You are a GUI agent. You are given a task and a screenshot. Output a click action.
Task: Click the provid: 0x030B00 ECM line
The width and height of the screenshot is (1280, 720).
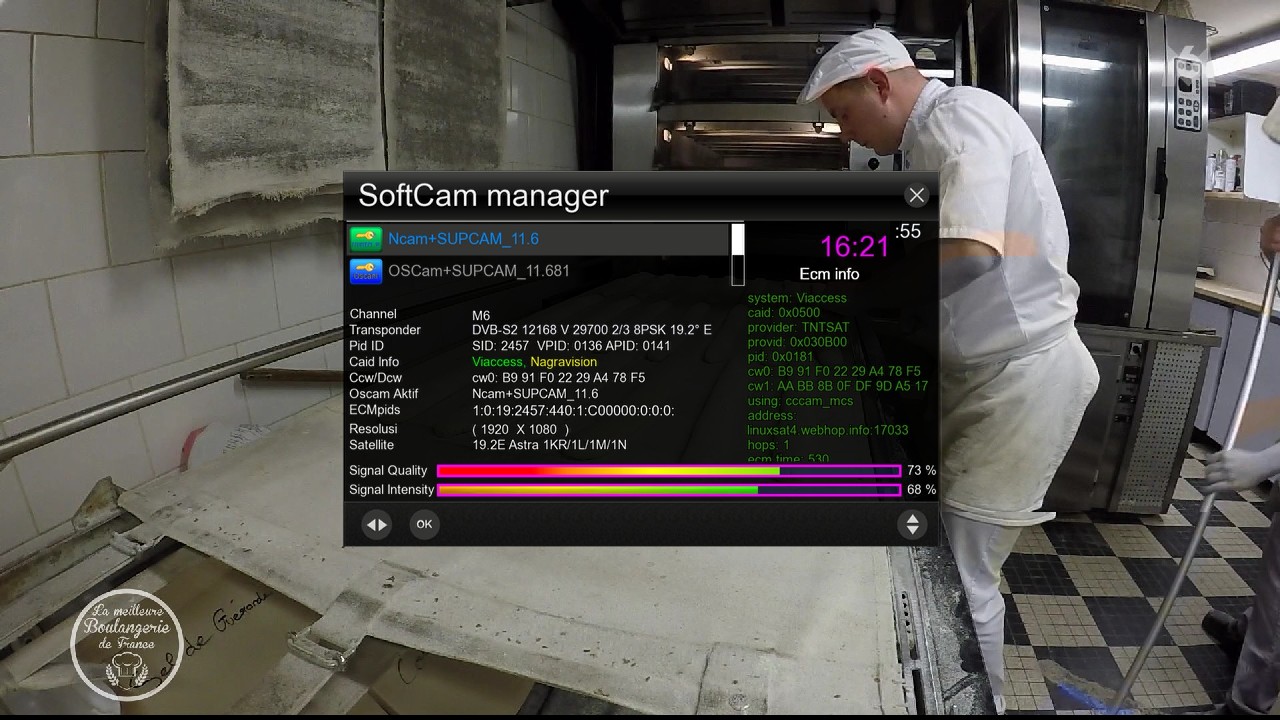point(797,342)
